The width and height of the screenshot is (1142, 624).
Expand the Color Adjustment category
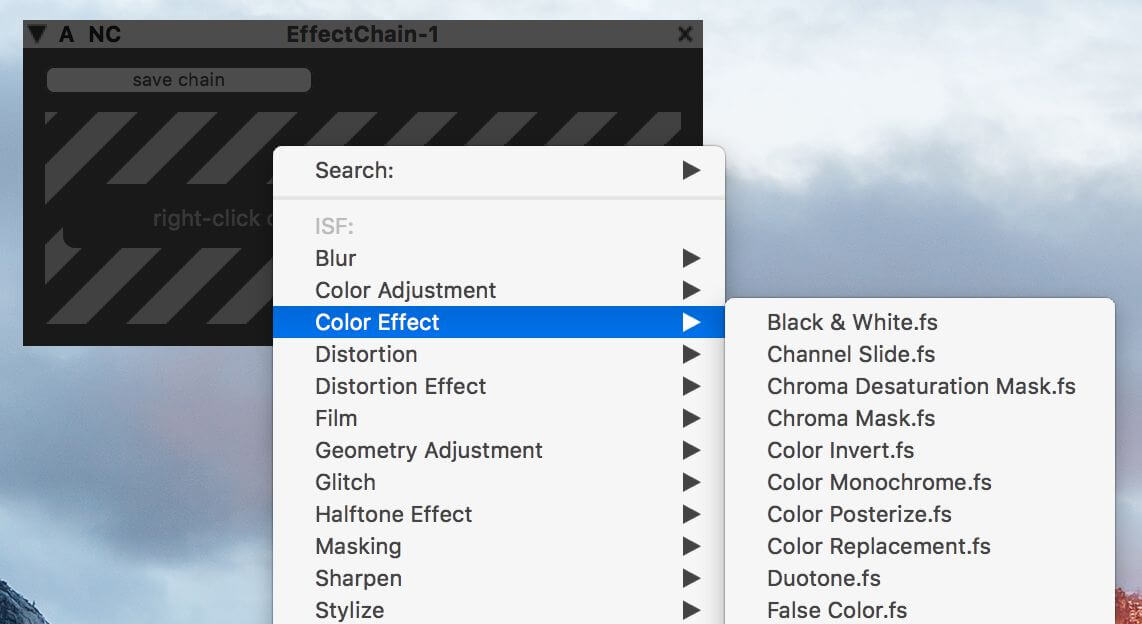pos(499,290)
